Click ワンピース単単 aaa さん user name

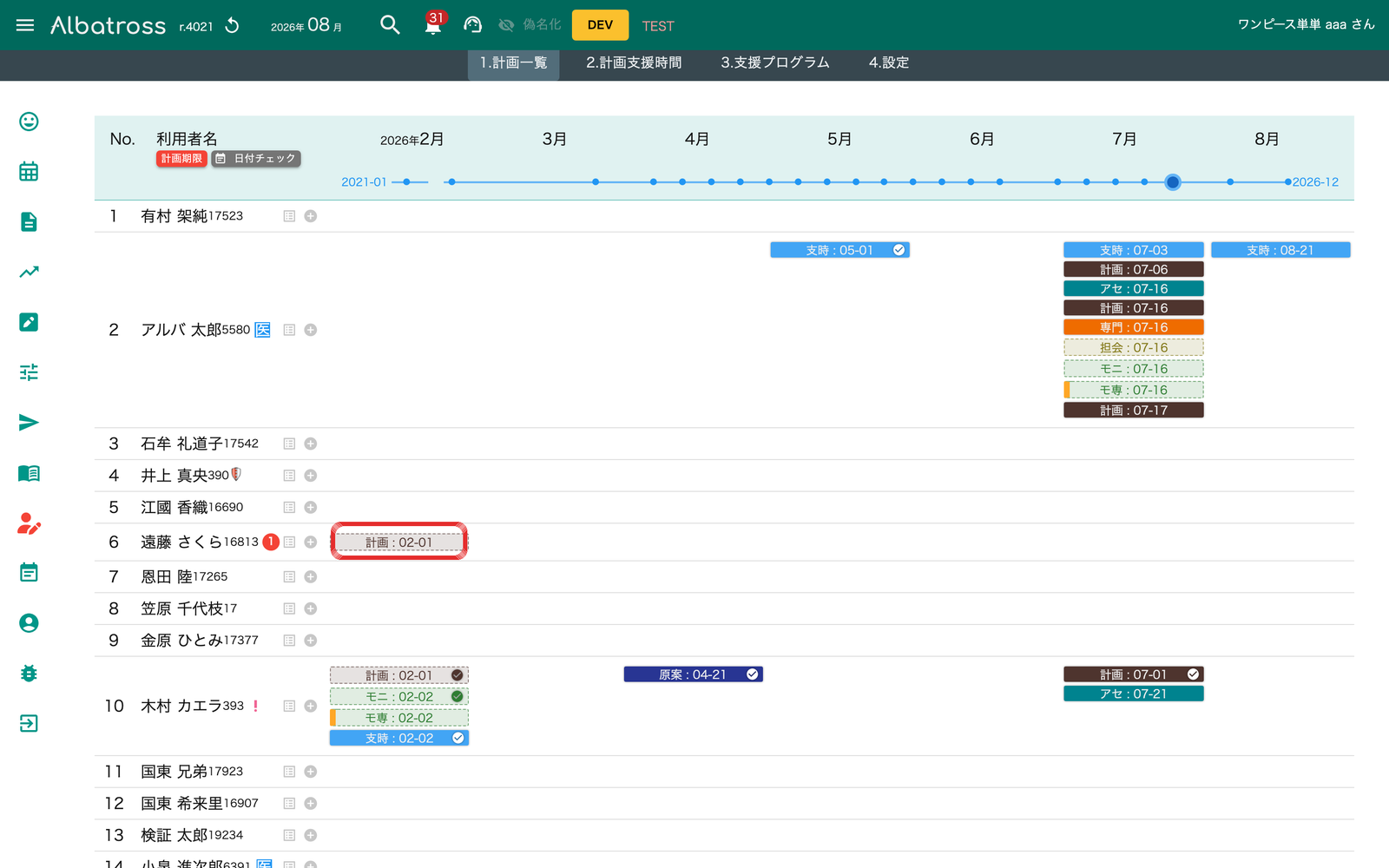1306,24
